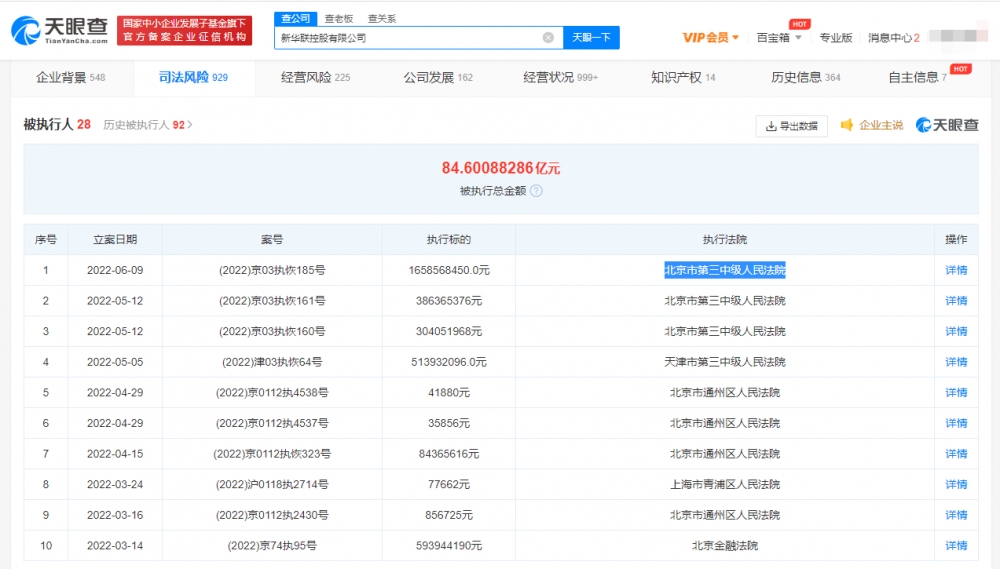Viewport: 1000px width, 569px height.
Task: Select 自主信息 tab
Action: pyautogui.click(x=918, y=77)
